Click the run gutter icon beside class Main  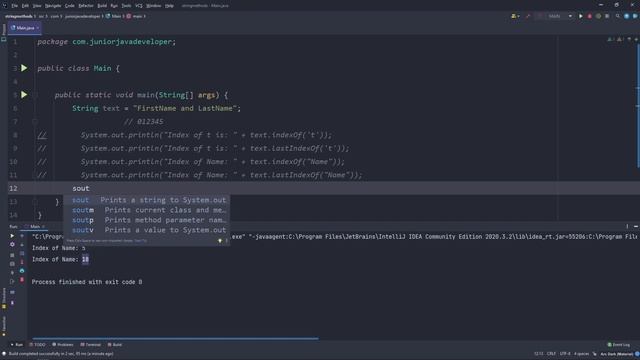click(x=24, y=68)
